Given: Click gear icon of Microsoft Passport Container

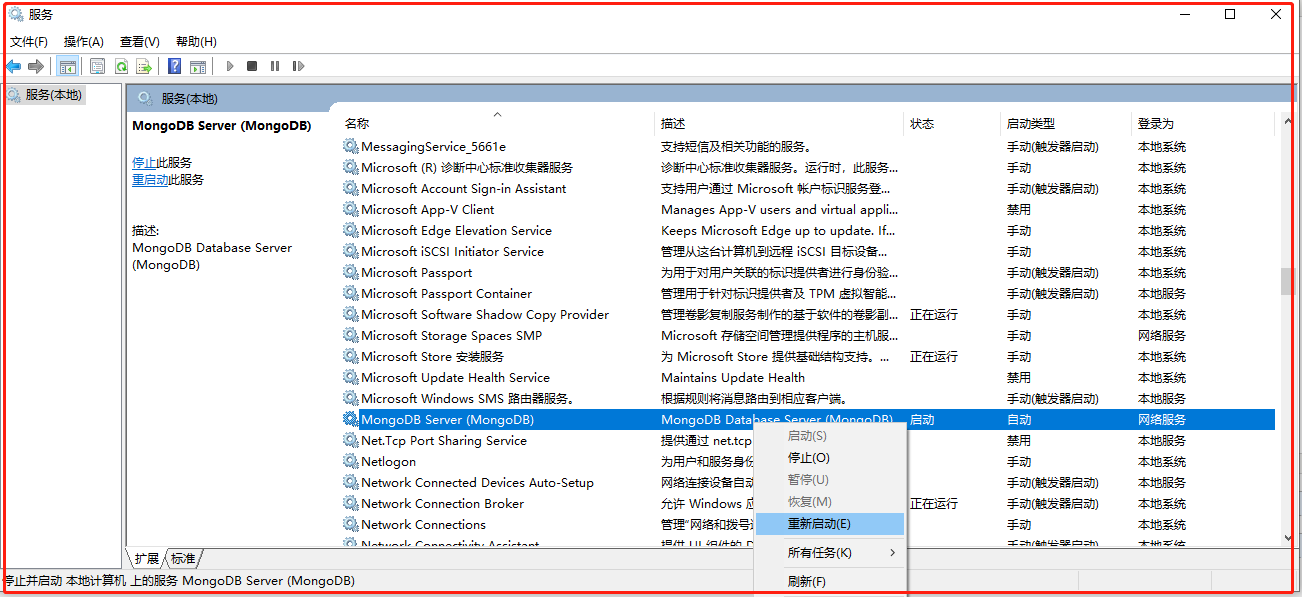Looking at the screenshot, I should (351, 293).
